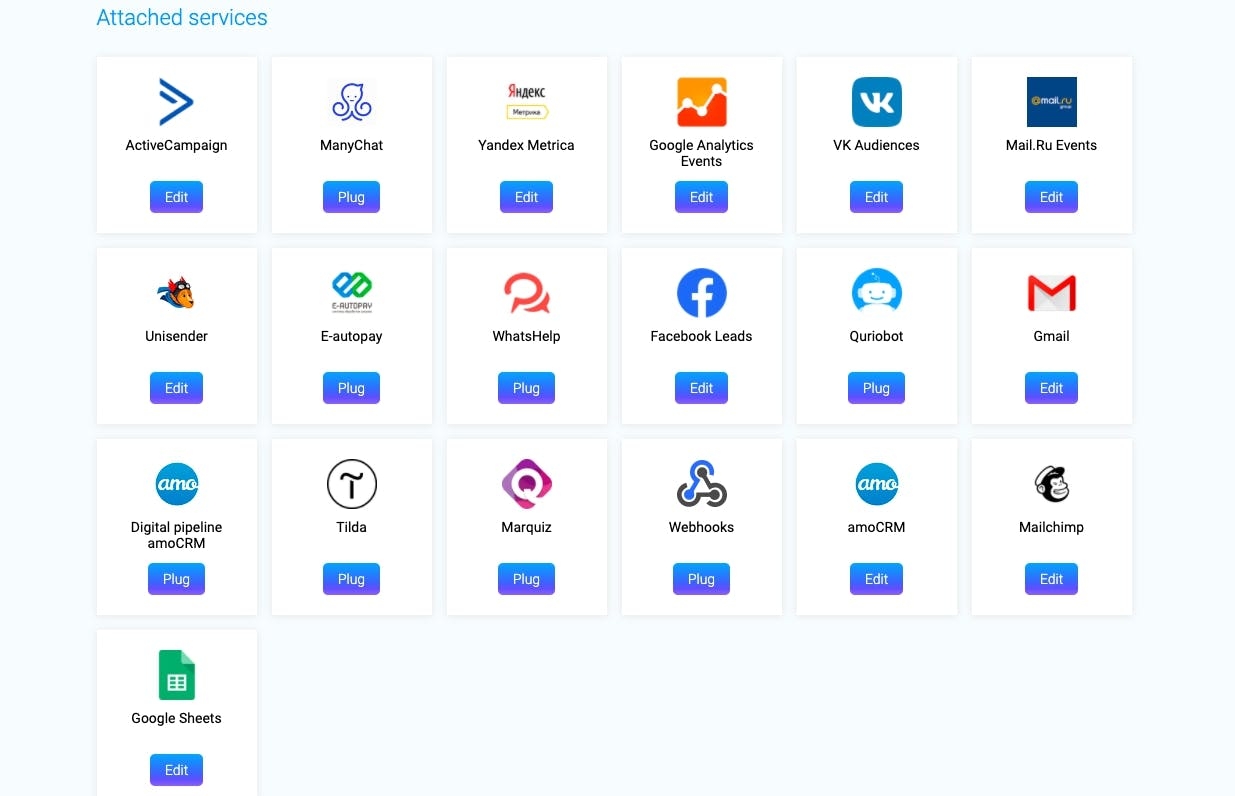Click the ActiveCampaign label text

176,145
